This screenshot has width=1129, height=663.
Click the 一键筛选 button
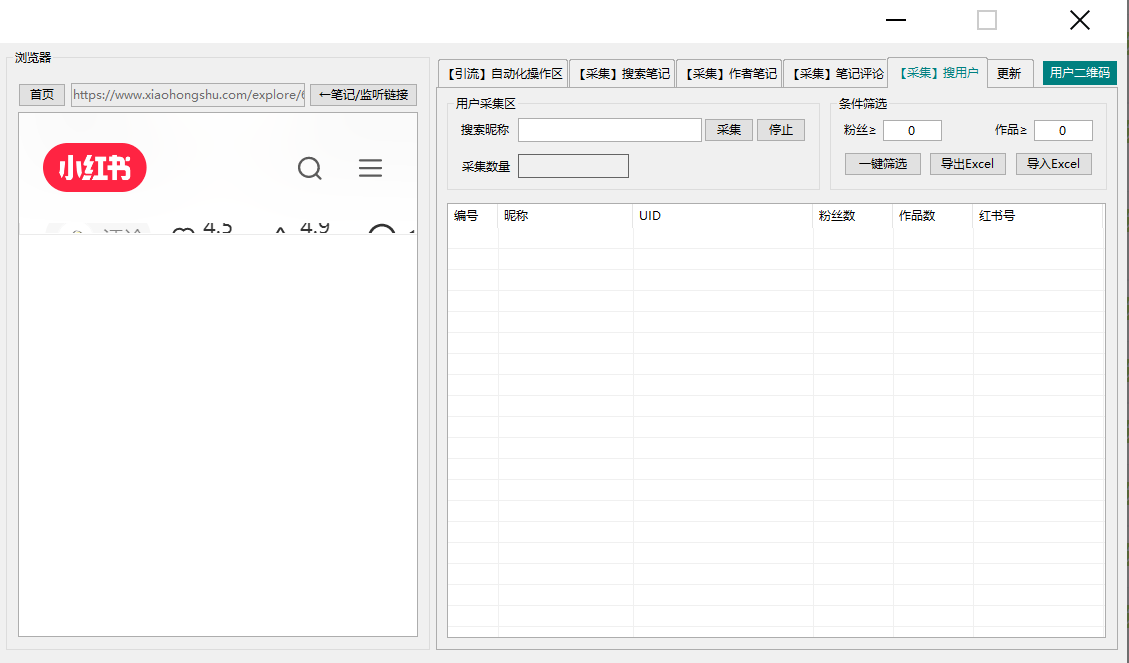882,164
